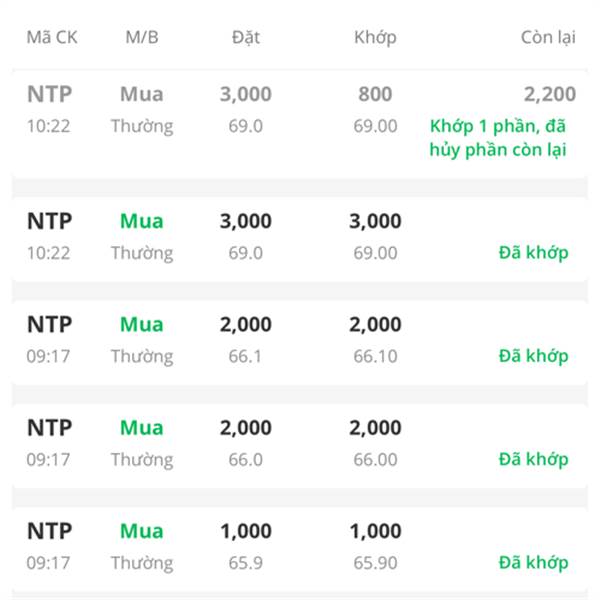Click the remaining quantity 2,200

(549, 95)
